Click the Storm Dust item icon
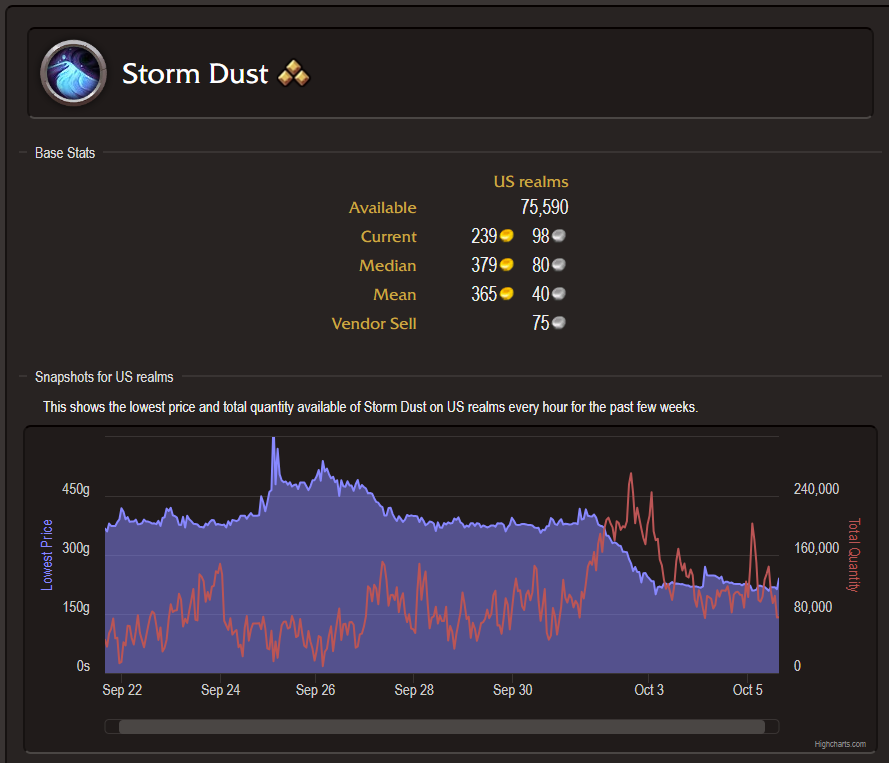This screenshot has width=889, height=763. coord(73,73)
